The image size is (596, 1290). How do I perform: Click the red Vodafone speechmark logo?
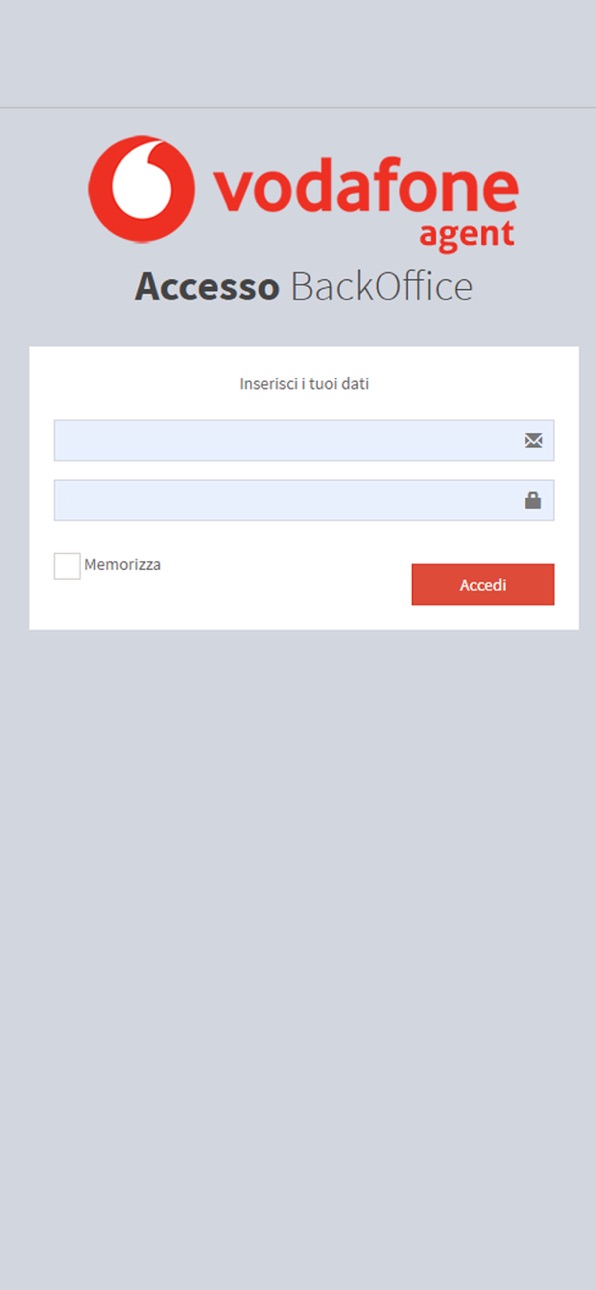(142, 189)
